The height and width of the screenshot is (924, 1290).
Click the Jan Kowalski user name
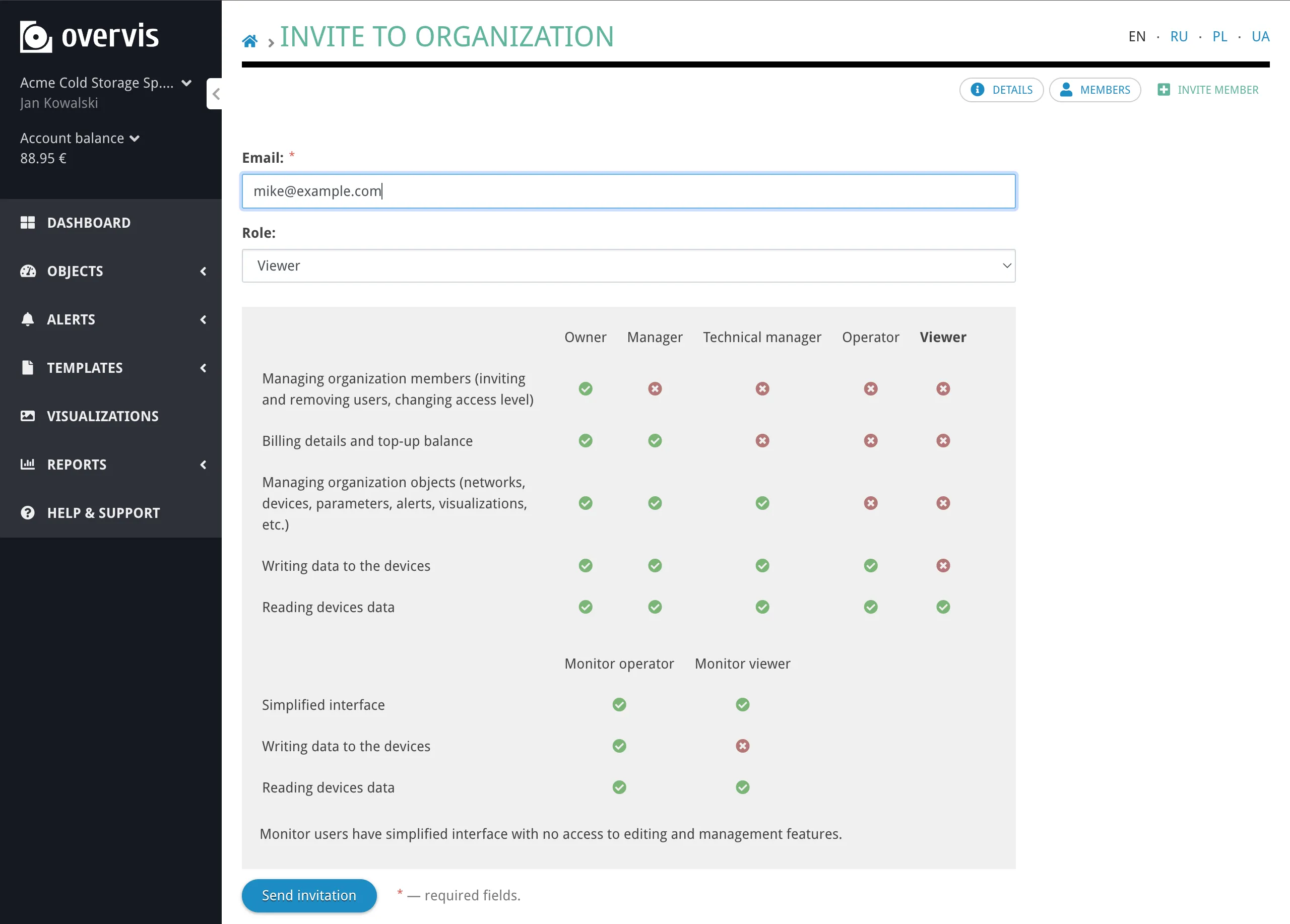click(59, 103)
